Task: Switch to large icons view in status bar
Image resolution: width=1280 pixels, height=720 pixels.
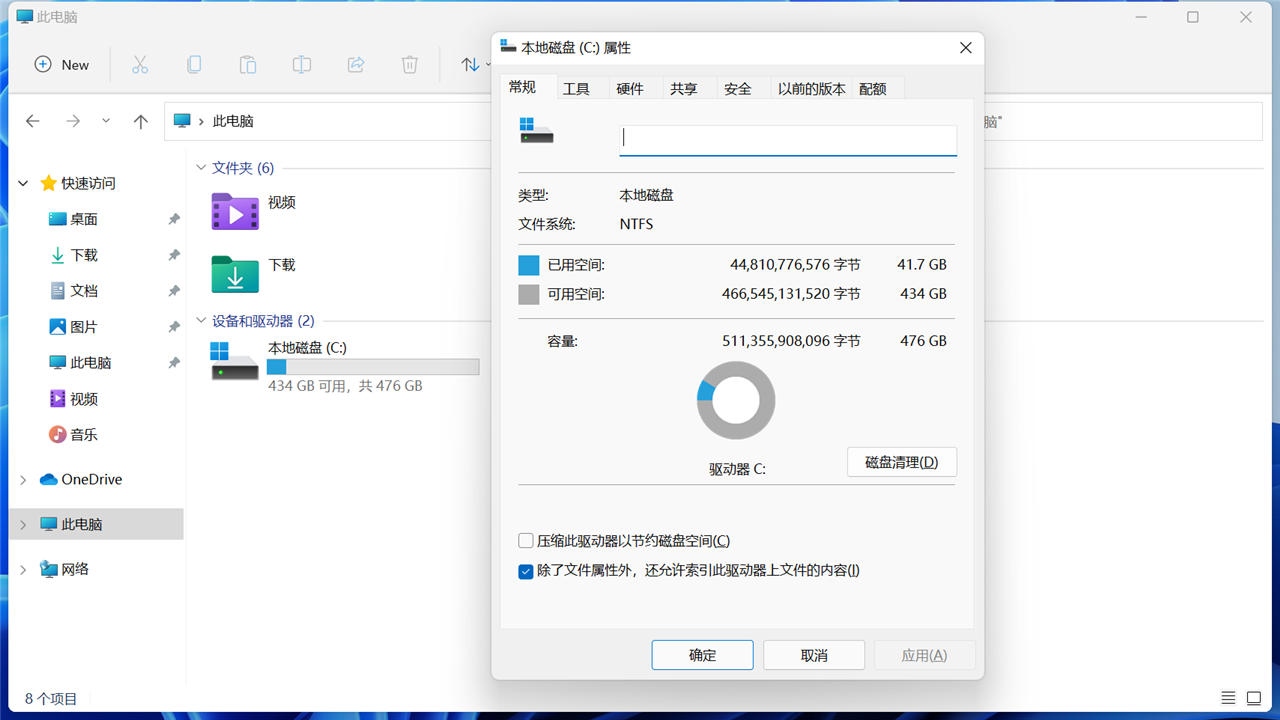Action: [1254, 698]
